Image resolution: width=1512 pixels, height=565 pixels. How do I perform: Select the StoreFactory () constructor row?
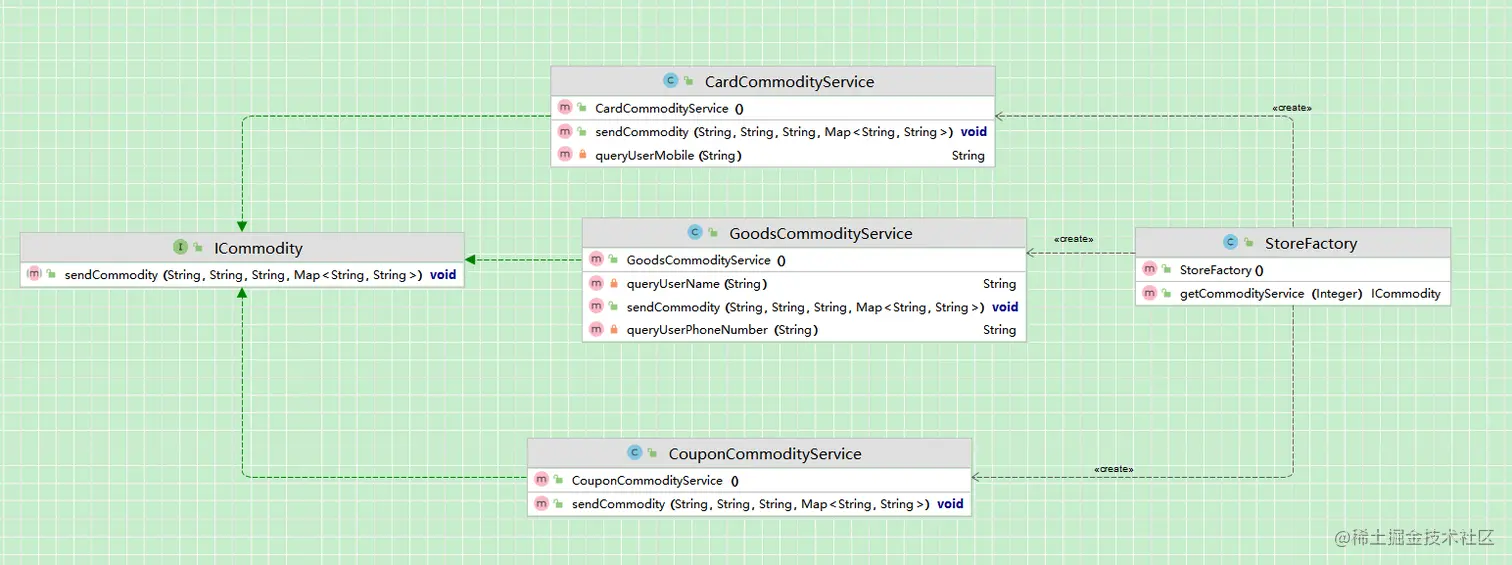coord(1293,270)
